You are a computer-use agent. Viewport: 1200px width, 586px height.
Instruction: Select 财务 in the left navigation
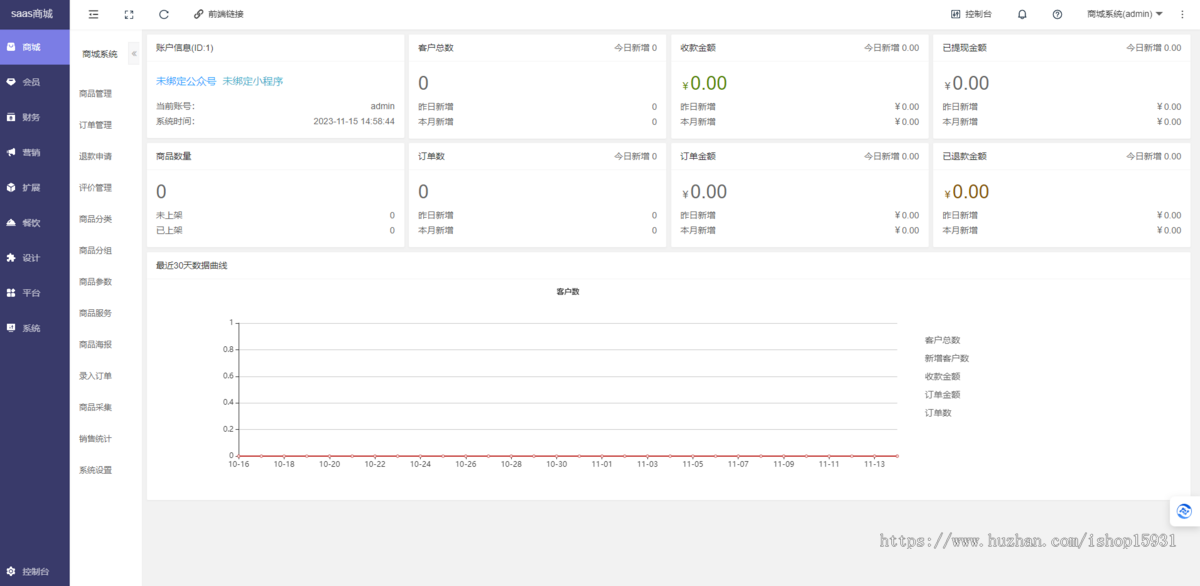31,117
